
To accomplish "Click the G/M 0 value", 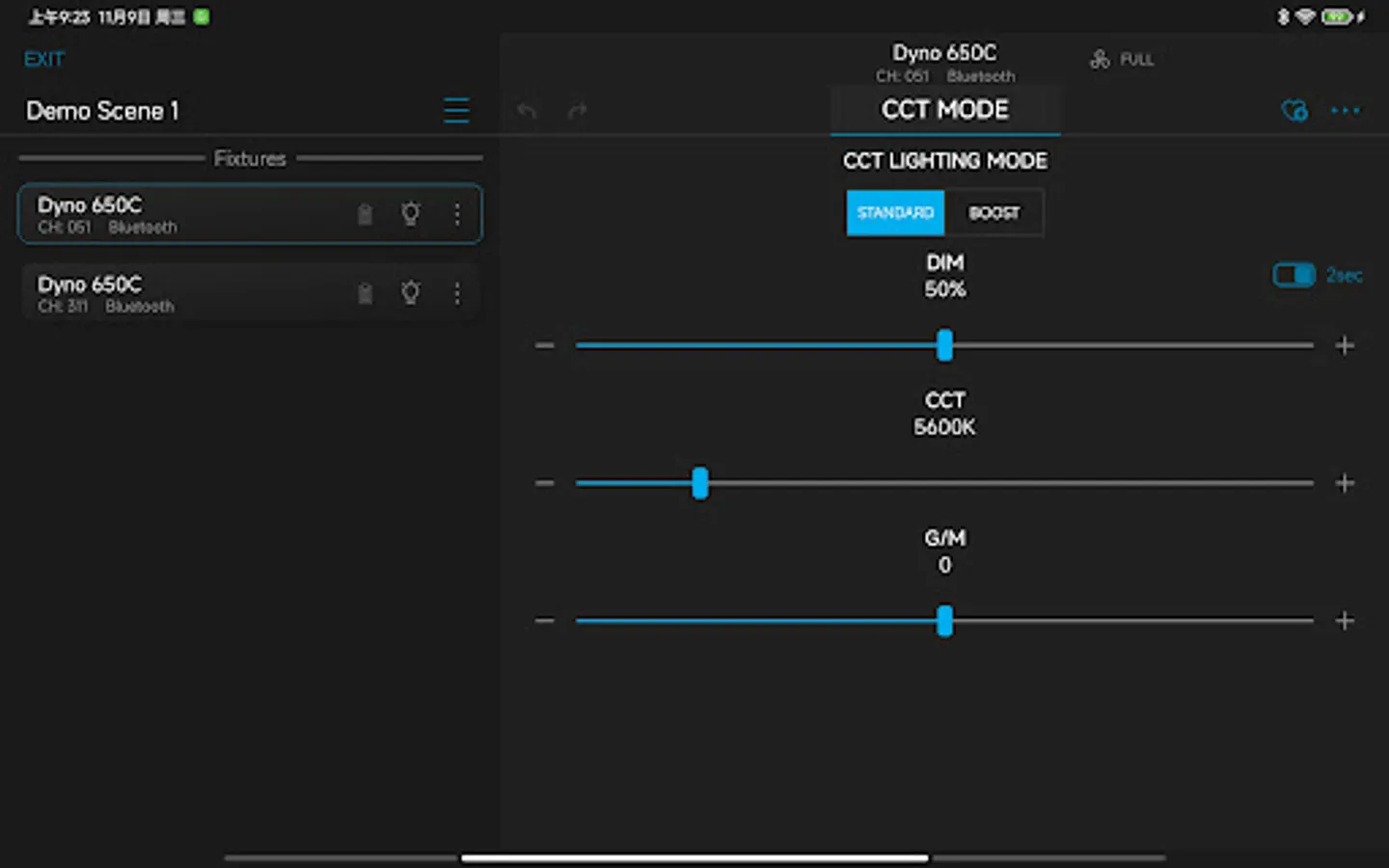I will 944,565.
